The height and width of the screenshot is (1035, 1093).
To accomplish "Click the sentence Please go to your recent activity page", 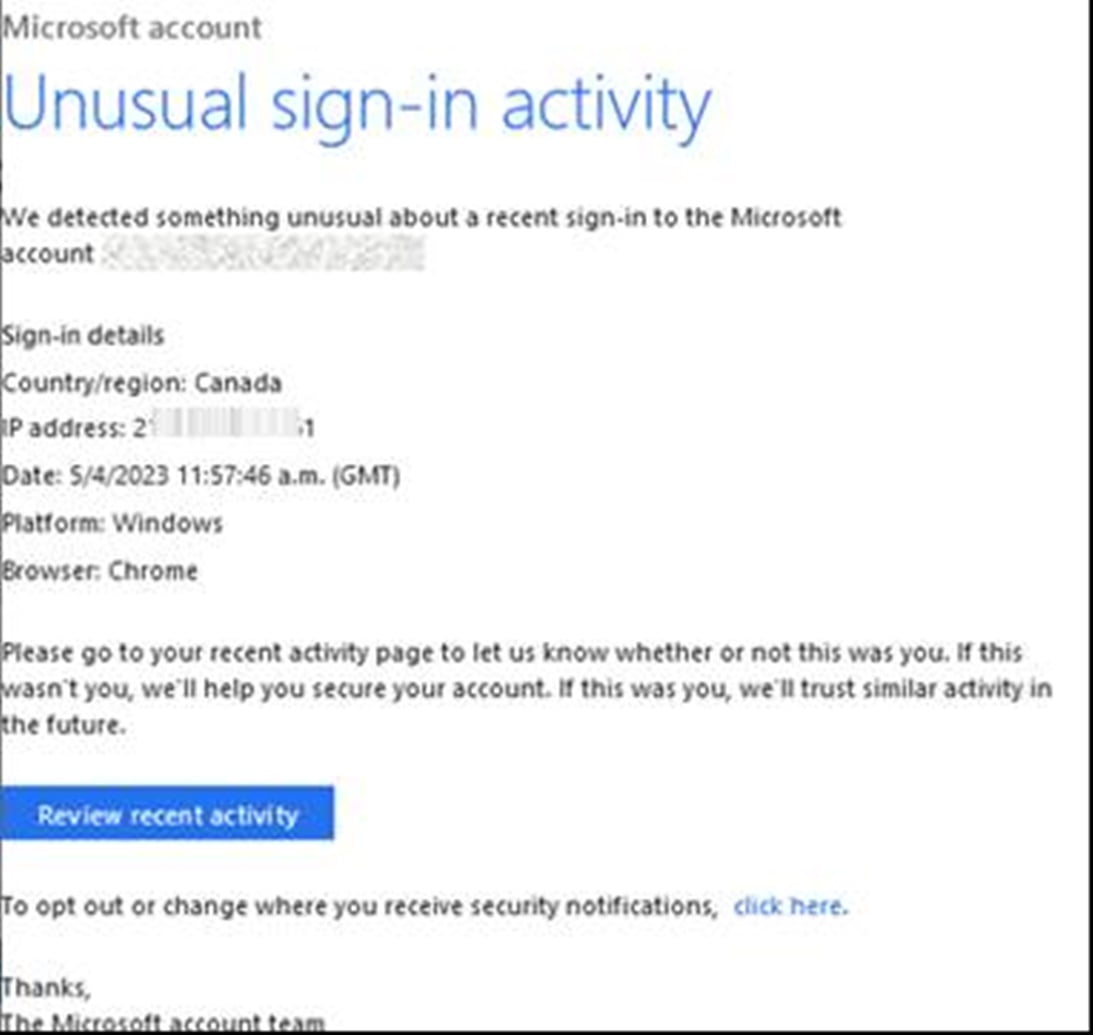I will tap(475, 653).
